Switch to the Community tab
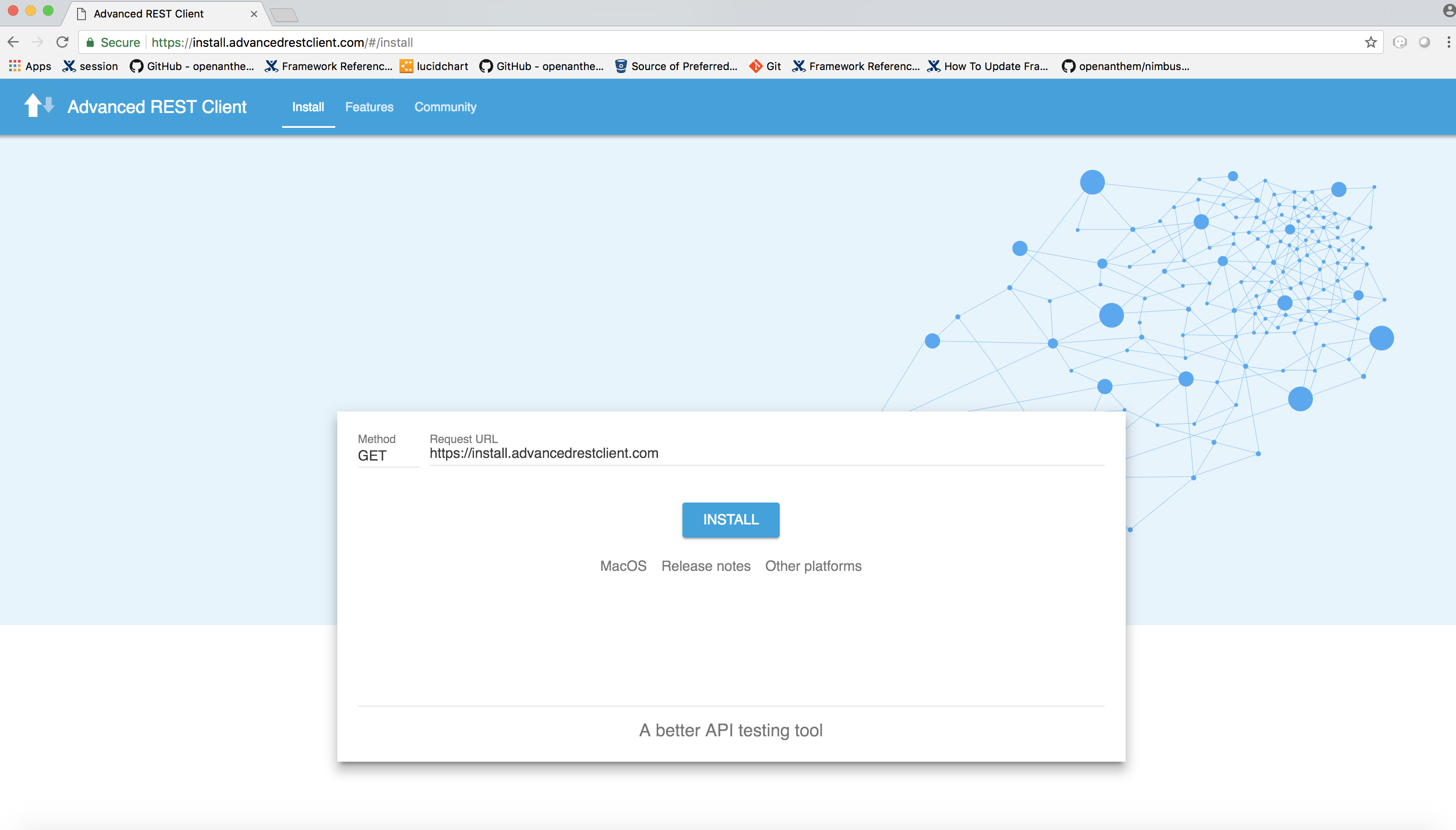Image resolution: width=1456 pixels, height=830 pixels. pos(445,107)
